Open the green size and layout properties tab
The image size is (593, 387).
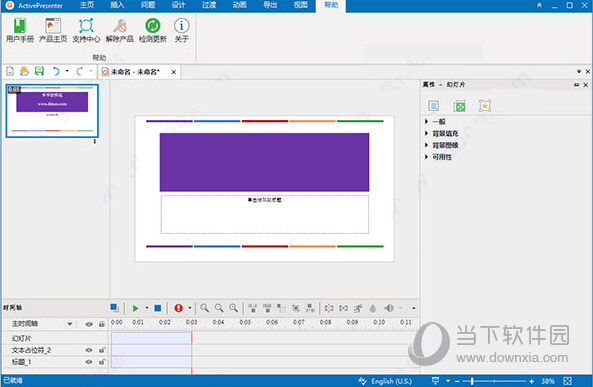[459, 106]
